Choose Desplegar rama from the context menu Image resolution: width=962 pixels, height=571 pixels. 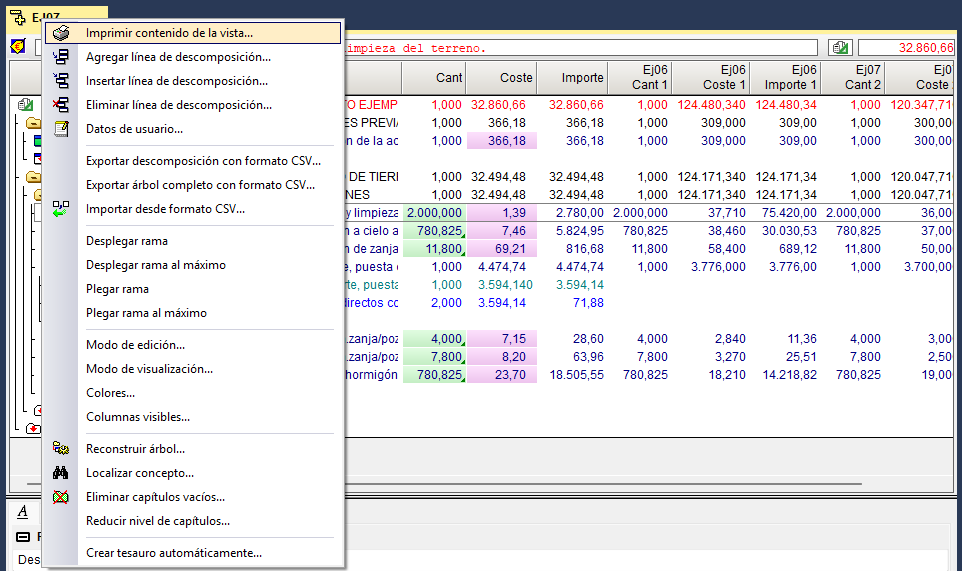127,241
